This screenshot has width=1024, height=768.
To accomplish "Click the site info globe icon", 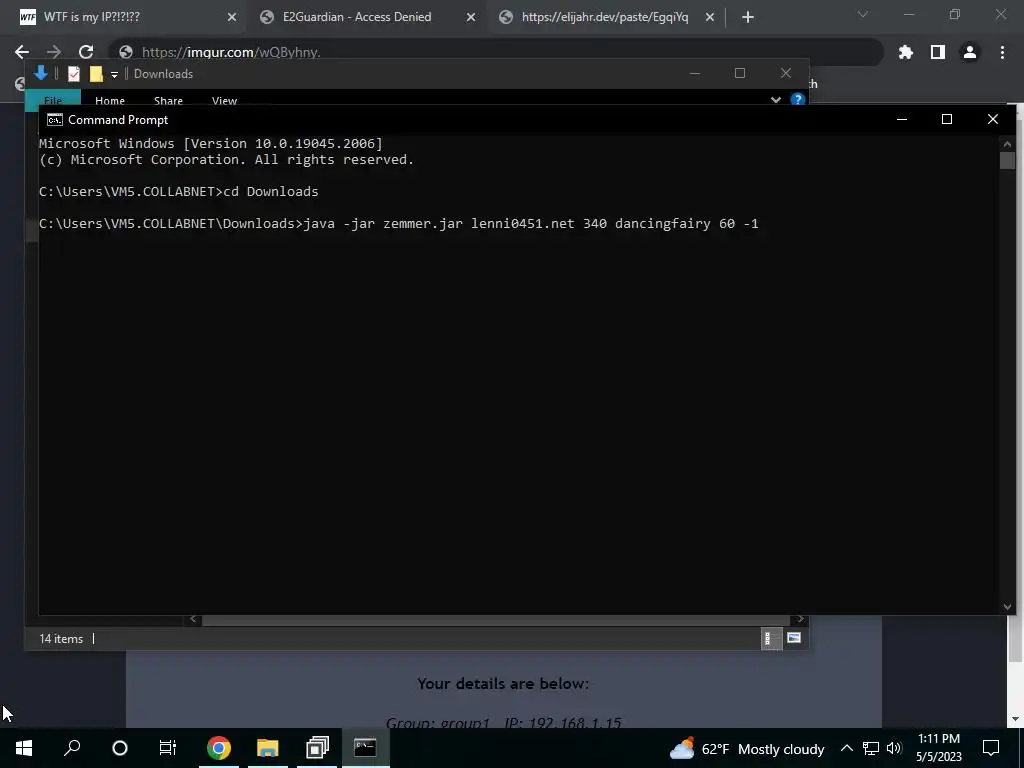I will click(x=126, y=52).
